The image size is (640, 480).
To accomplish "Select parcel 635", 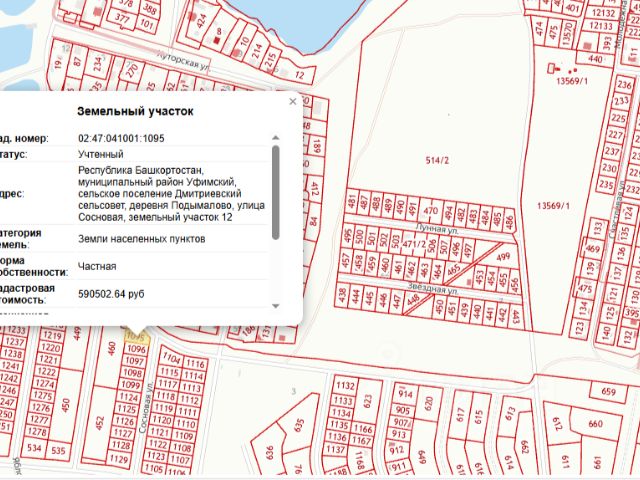I will tap(300, 427).
